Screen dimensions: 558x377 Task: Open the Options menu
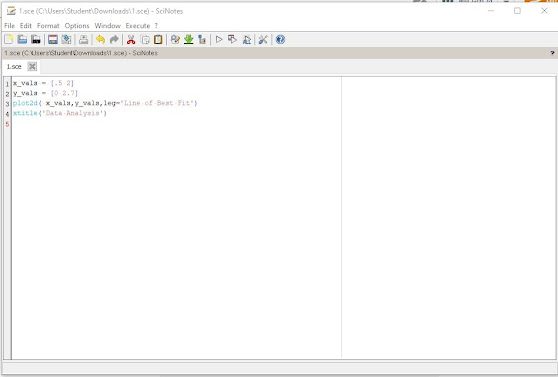[77, 26]
